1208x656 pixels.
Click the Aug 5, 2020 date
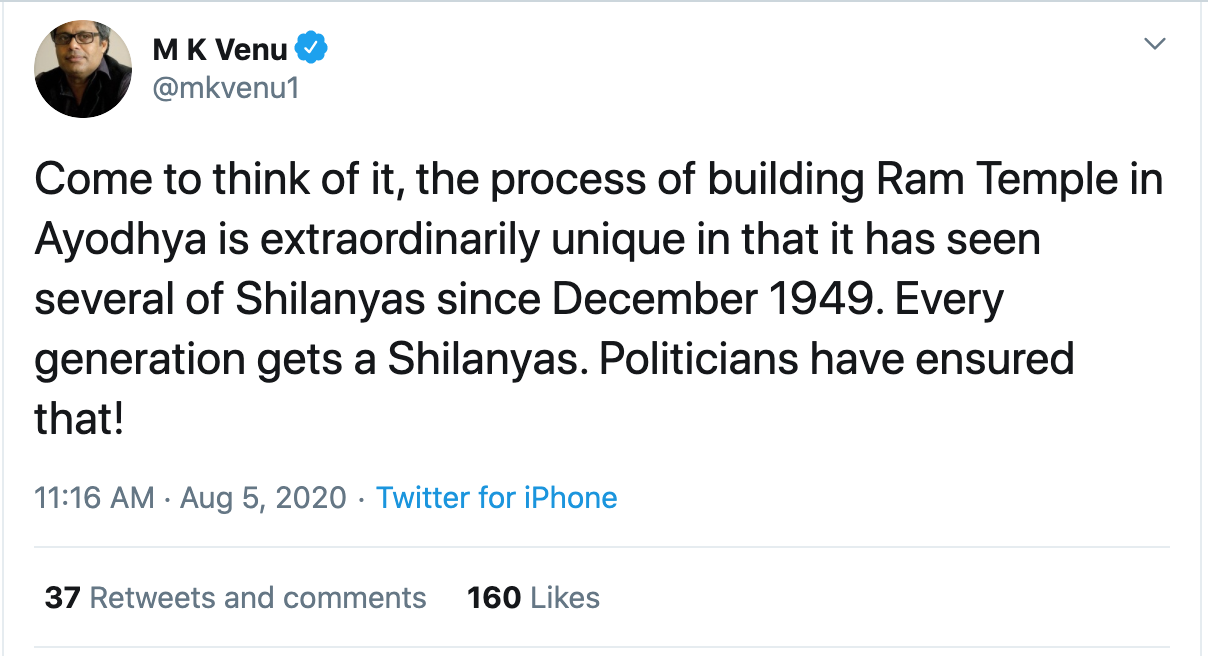tap(263, 497)
